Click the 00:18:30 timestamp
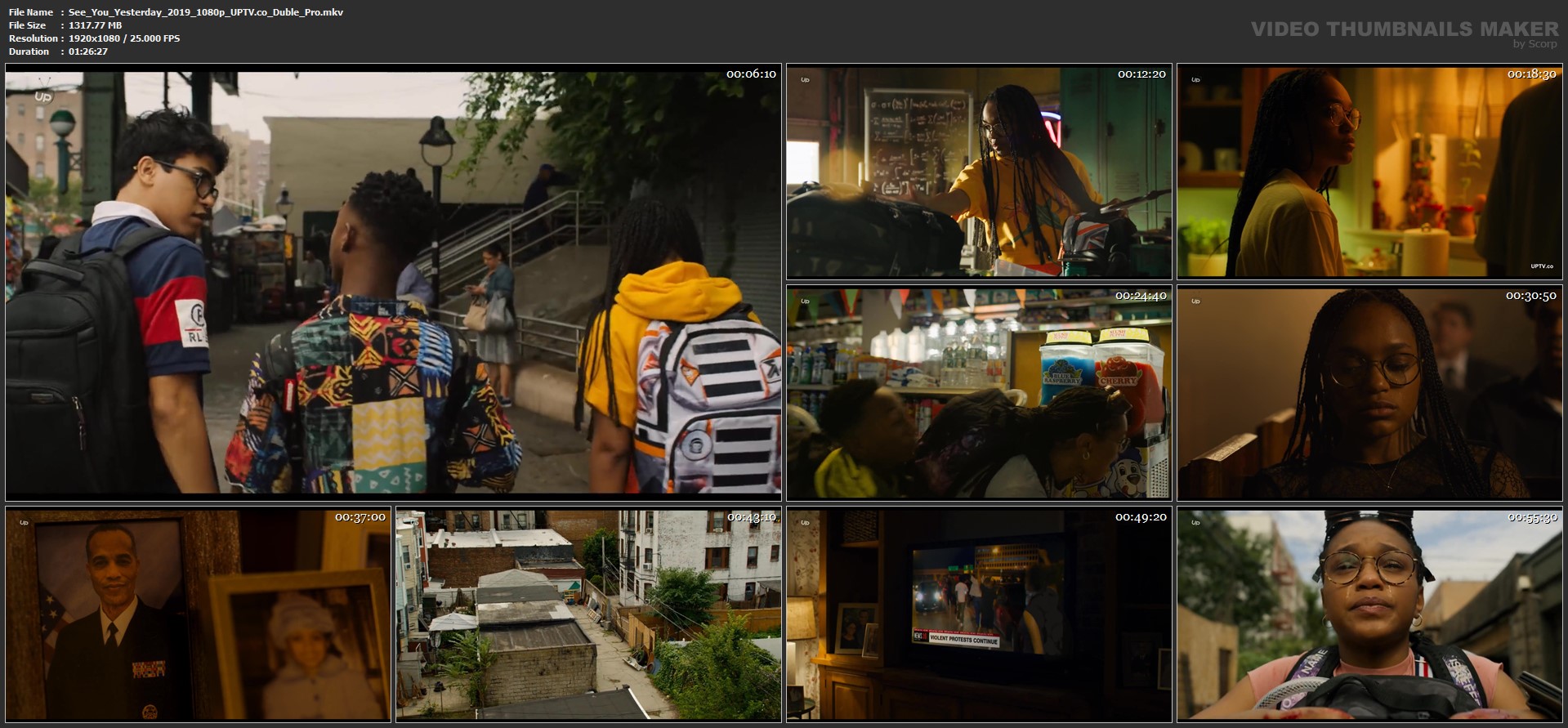The image size is (1568, 728). (1532, 74)
